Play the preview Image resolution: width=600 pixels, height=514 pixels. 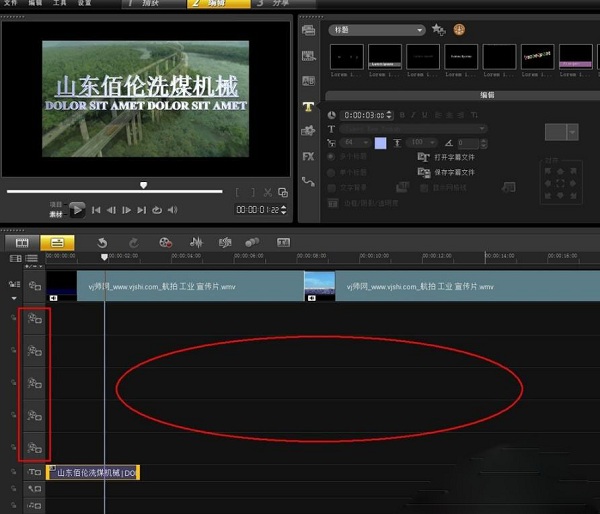pos(77,210)
